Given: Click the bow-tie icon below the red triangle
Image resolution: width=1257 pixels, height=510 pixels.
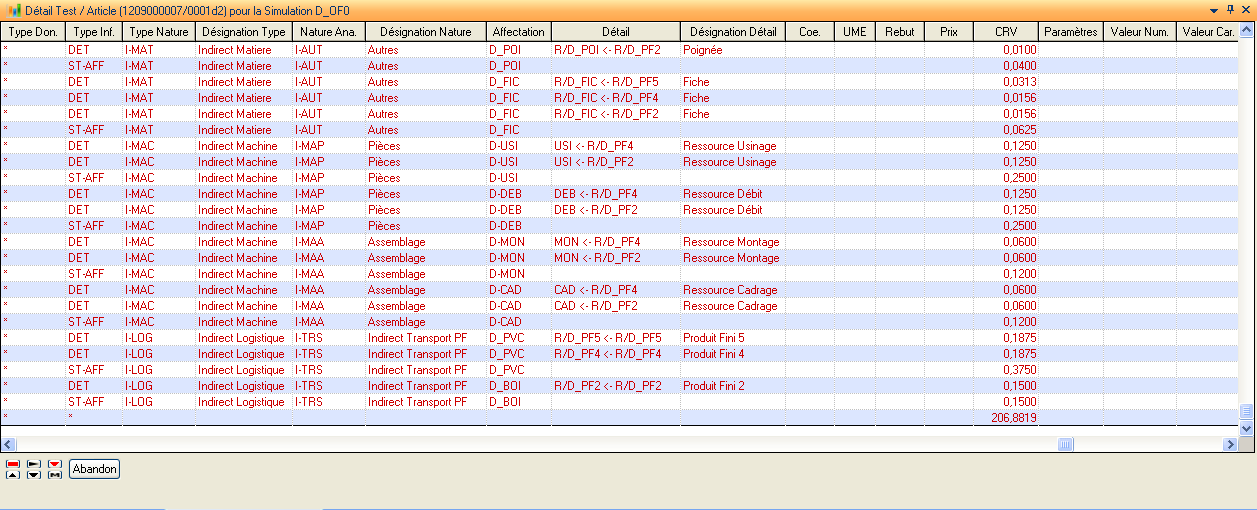Looking at the screenshot, I should tap(55, 474).
